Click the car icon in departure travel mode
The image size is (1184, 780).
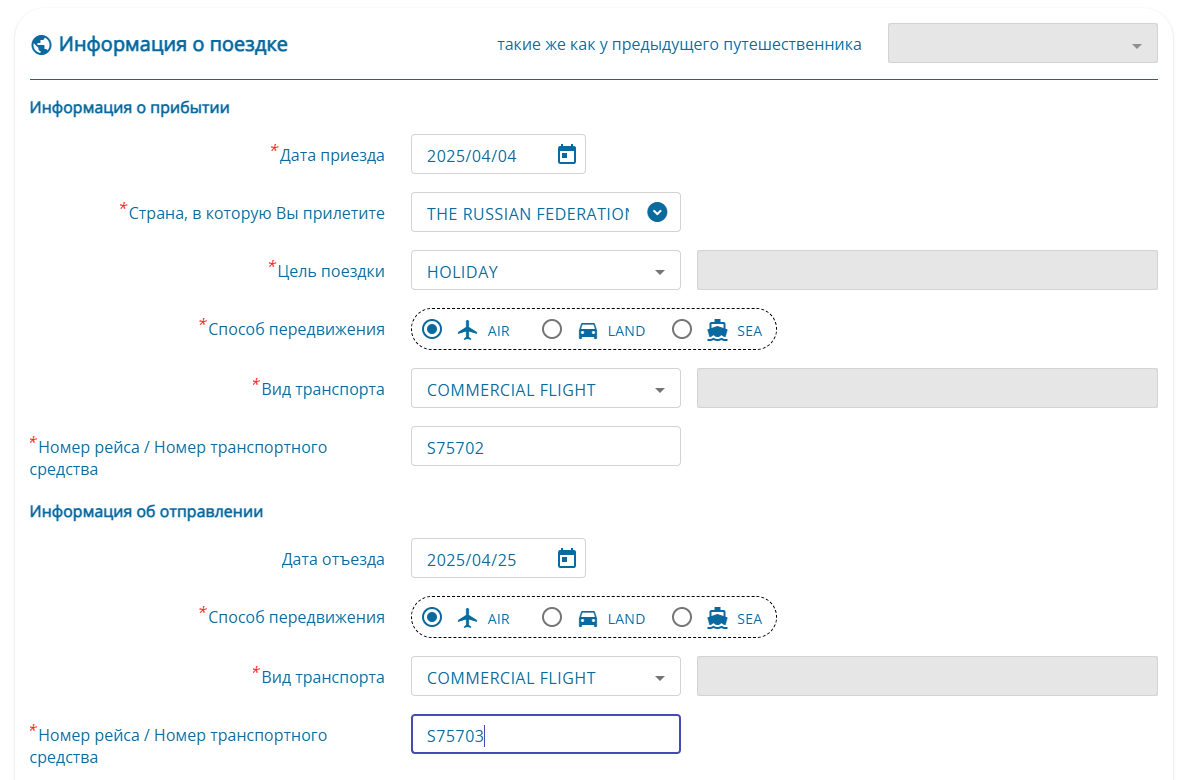[x=587, y=619]
